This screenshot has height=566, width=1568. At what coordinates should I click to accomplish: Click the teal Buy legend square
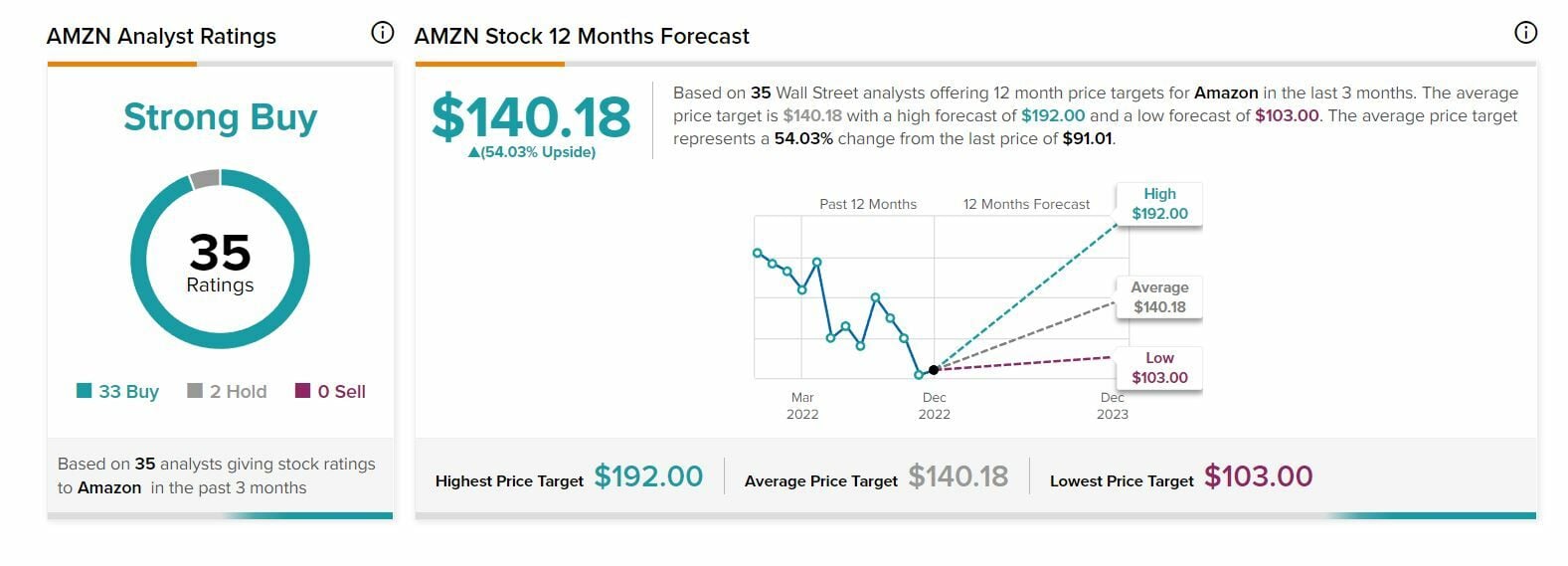85,391
